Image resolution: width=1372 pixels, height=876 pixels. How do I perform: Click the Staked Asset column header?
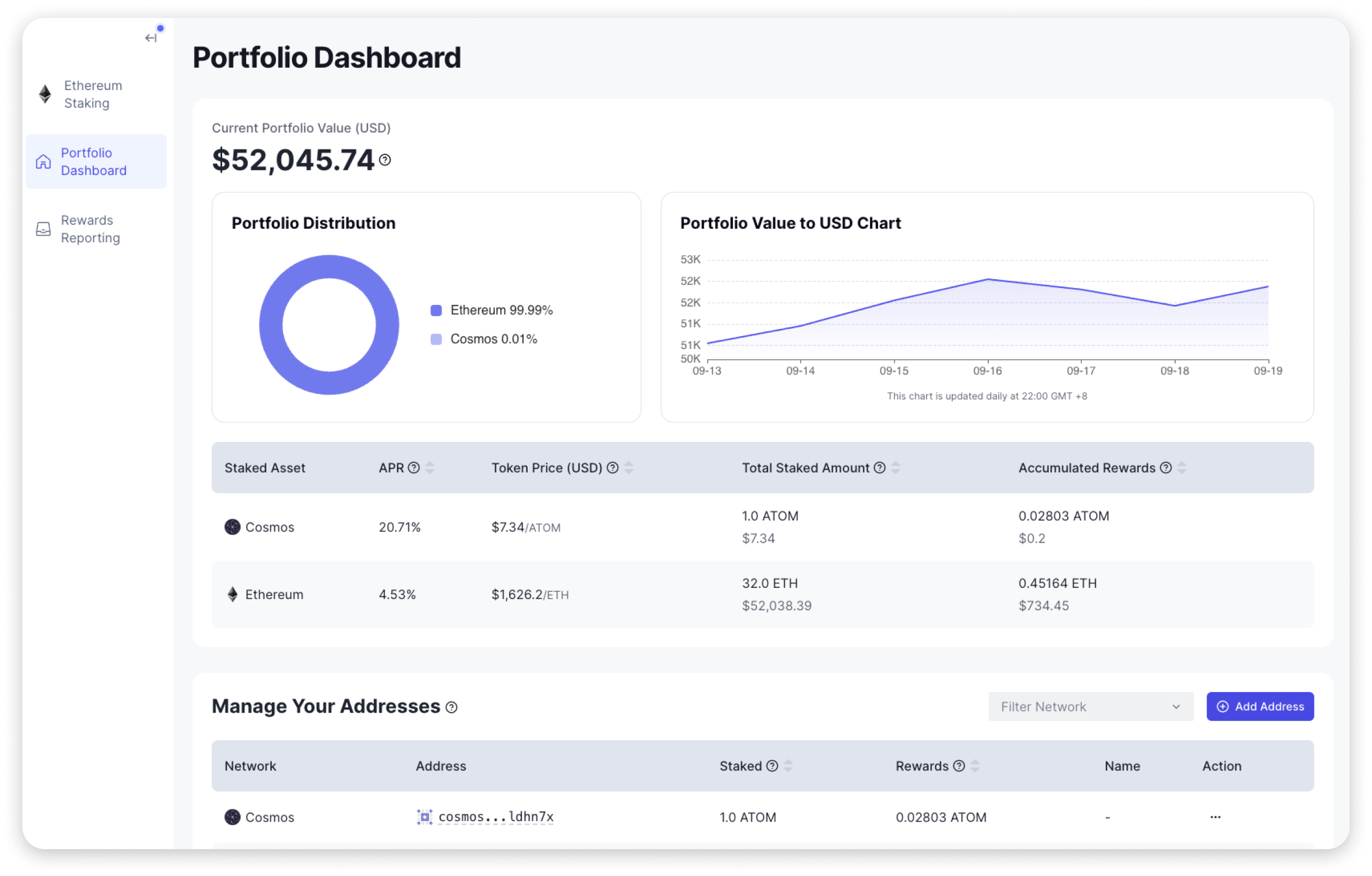(265, 468)
